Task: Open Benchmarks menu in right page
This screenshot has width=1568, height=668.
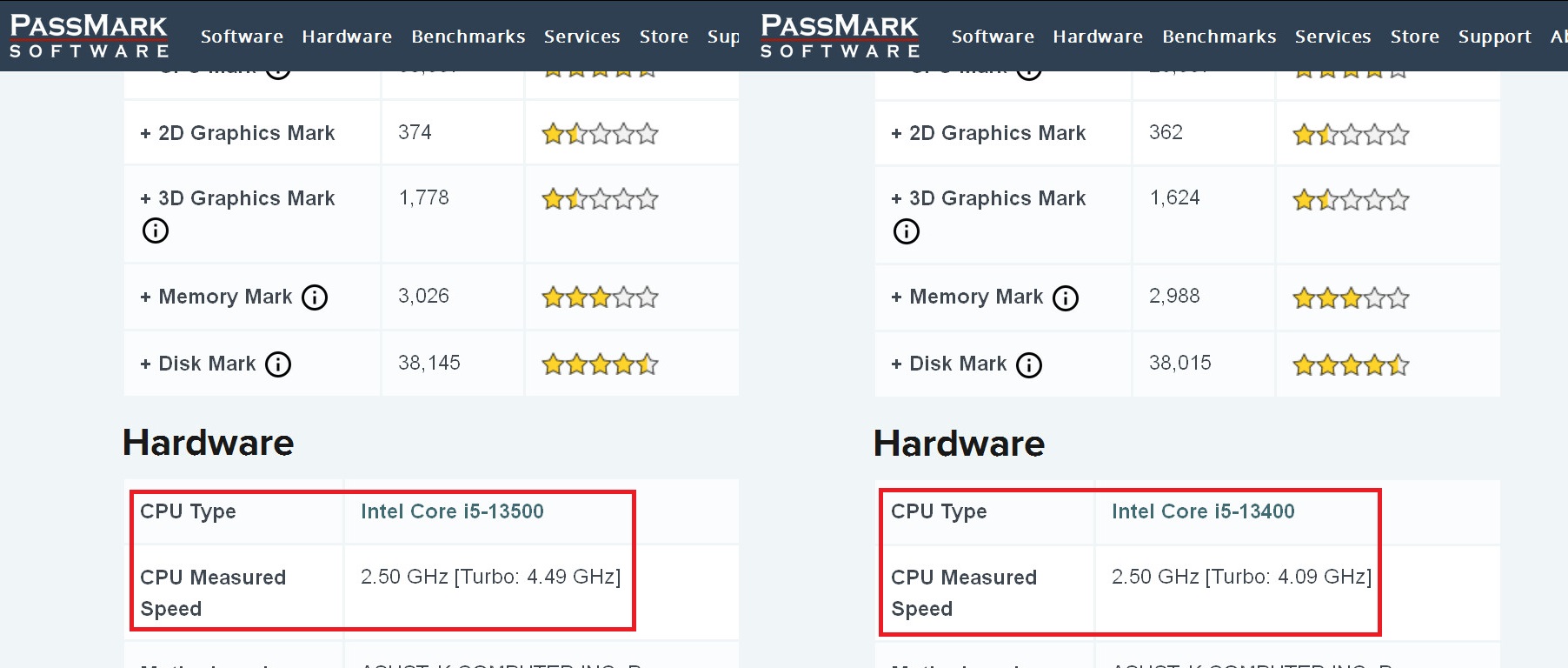Action: click(1219, 37)
